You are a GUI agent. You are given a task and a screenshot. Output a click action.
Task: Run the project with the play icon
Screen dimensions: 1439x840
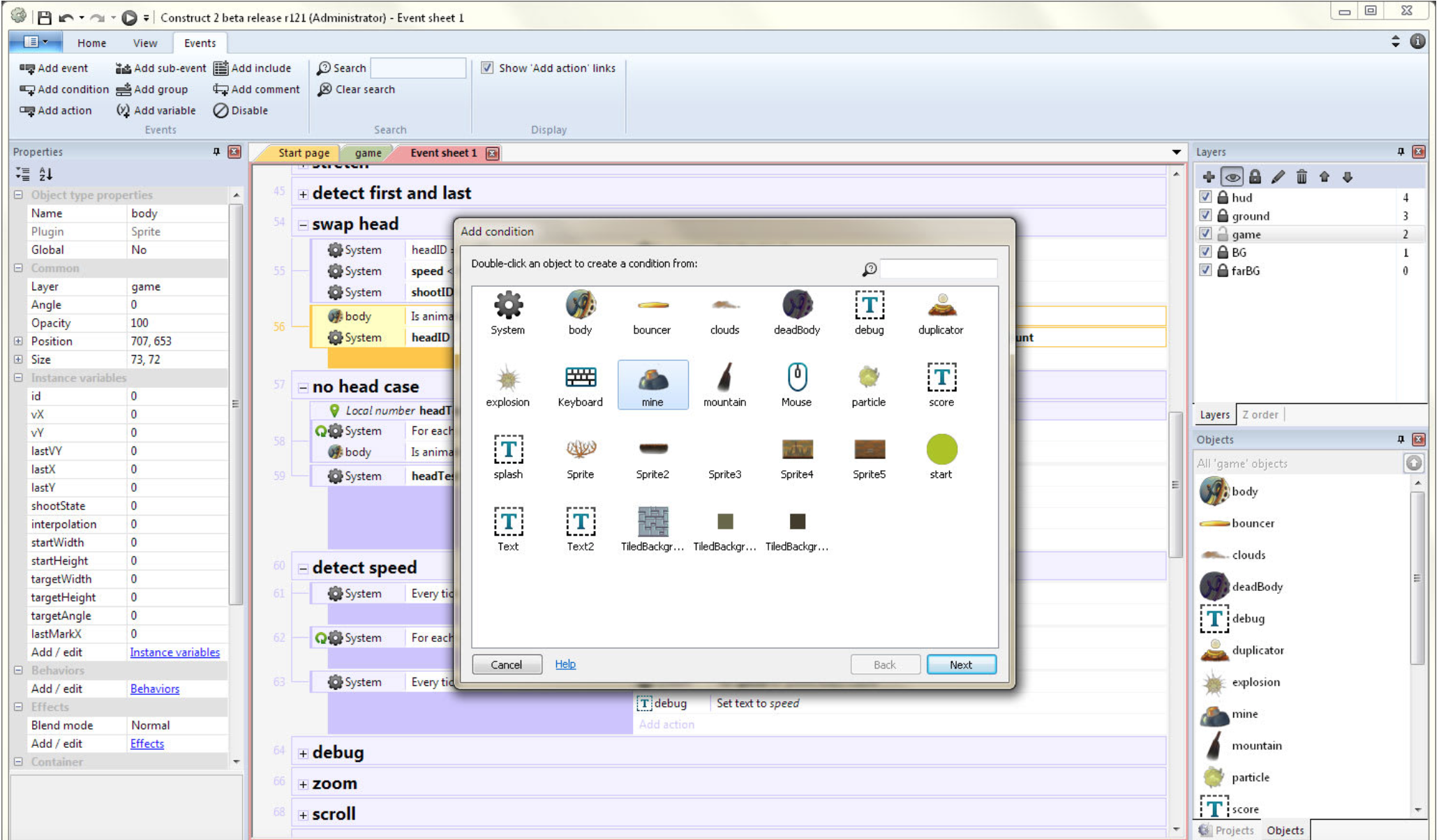(x=130, y=17)
